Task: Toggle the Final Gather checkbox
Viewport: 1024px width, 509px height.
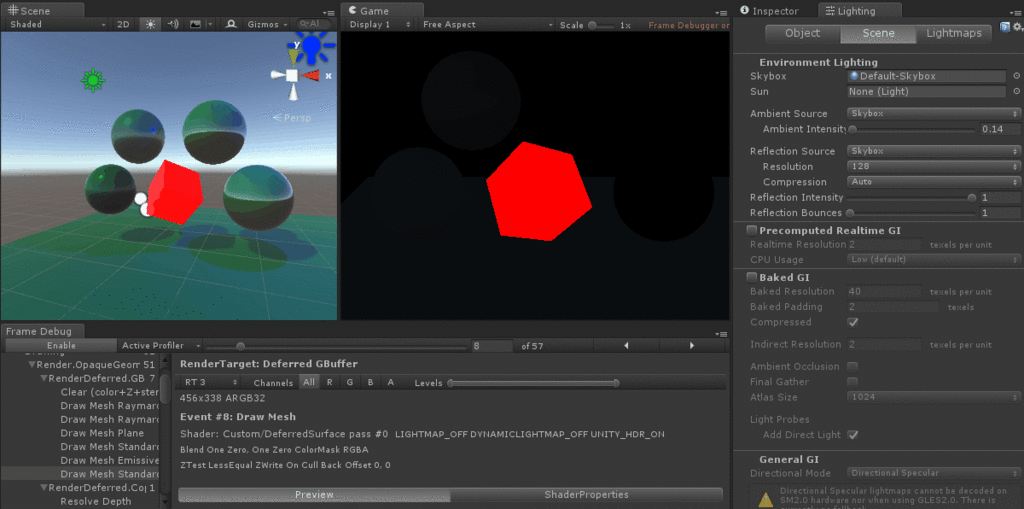Action: 852,382
